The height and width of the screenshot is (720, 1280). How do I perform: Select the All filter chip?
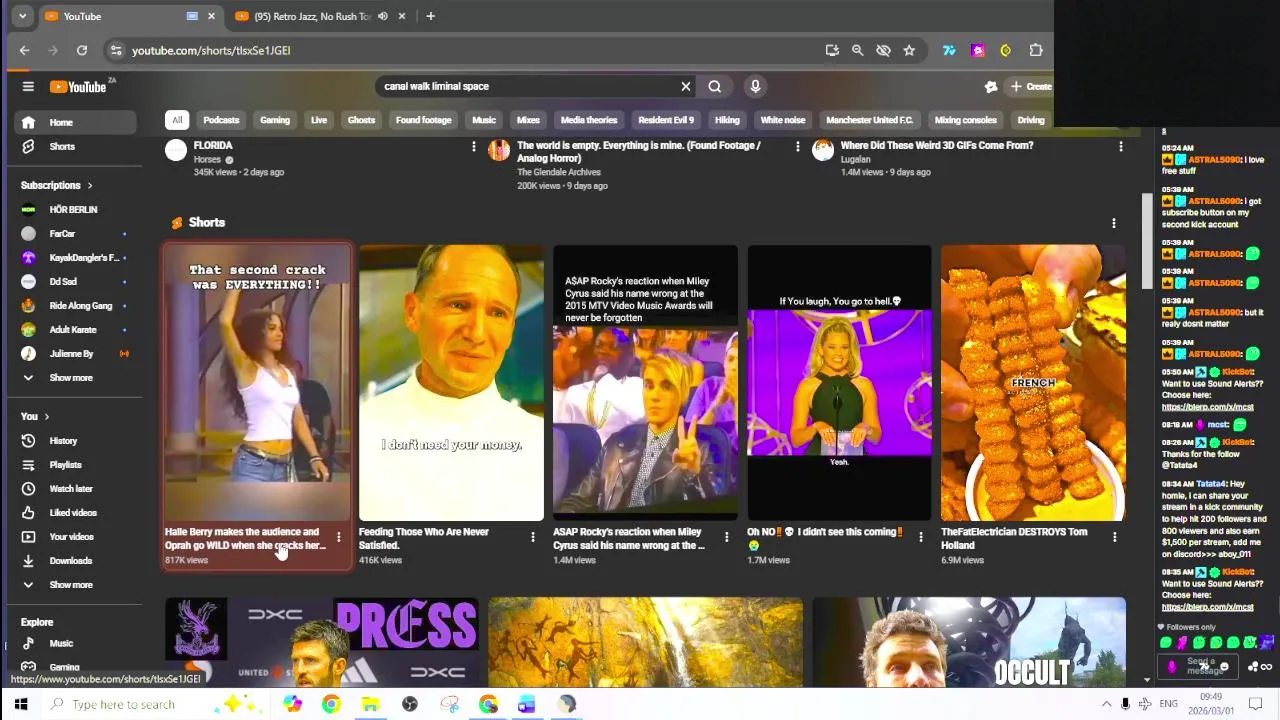(x=177, y=121)
